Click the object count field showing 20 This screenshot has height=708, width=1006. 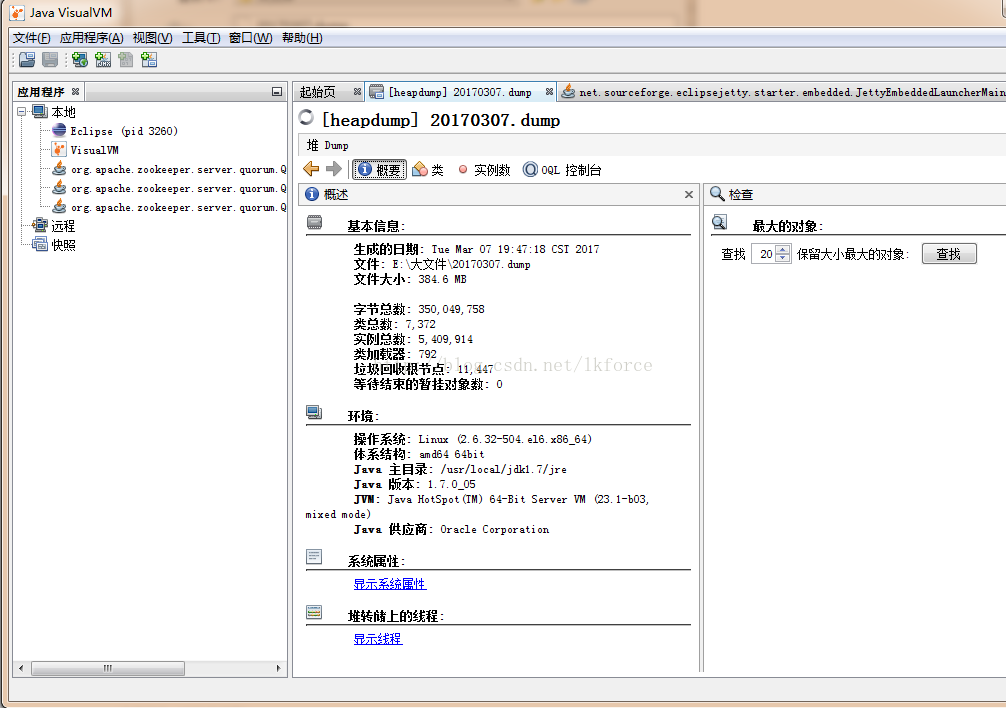pyautogui.click(x=763, y=254)
